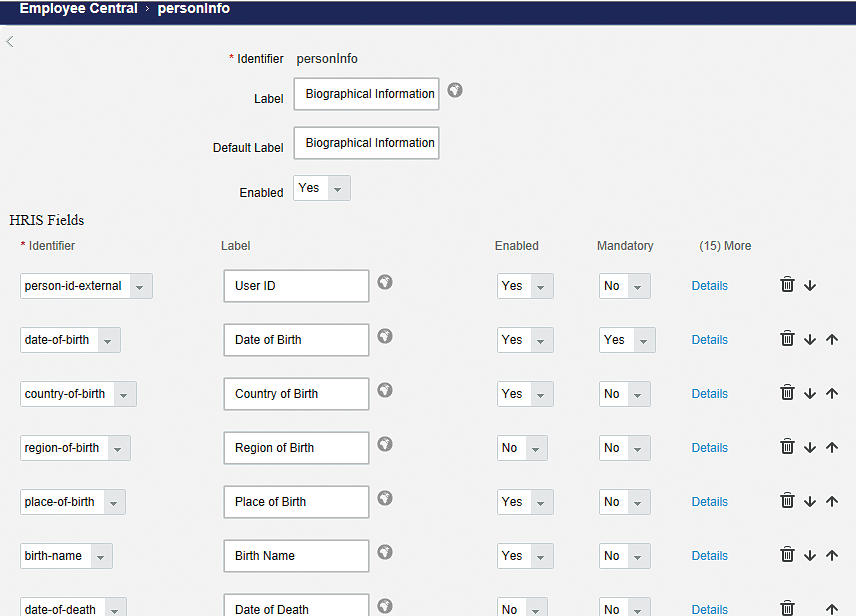Image resolution: width=856 pixels, height=616 pixels.
Task: Go to Employee Central breadcrumb
Action: tap(78, 9)
